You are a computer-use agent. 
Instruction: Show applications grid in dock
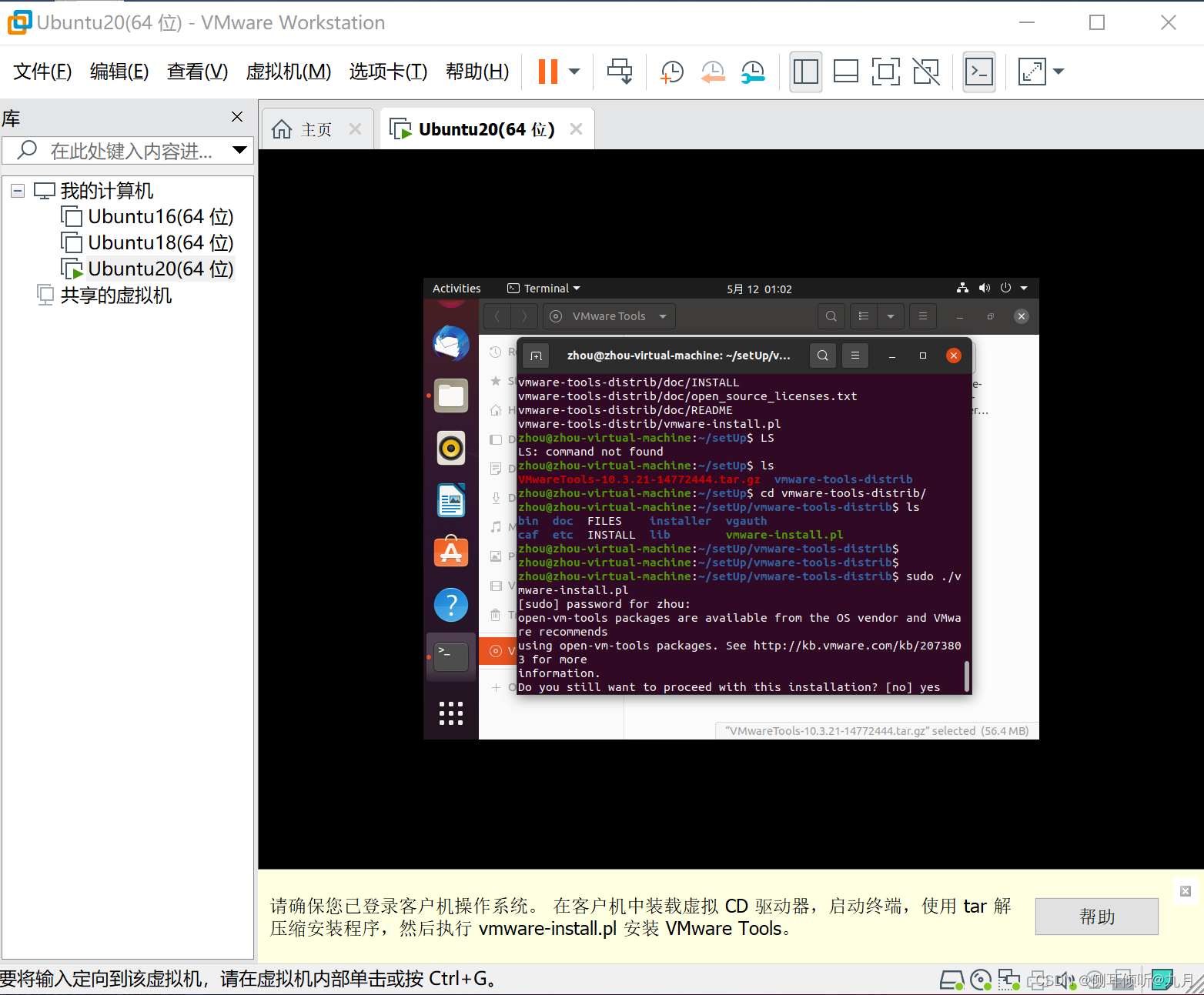pos(451,713)
